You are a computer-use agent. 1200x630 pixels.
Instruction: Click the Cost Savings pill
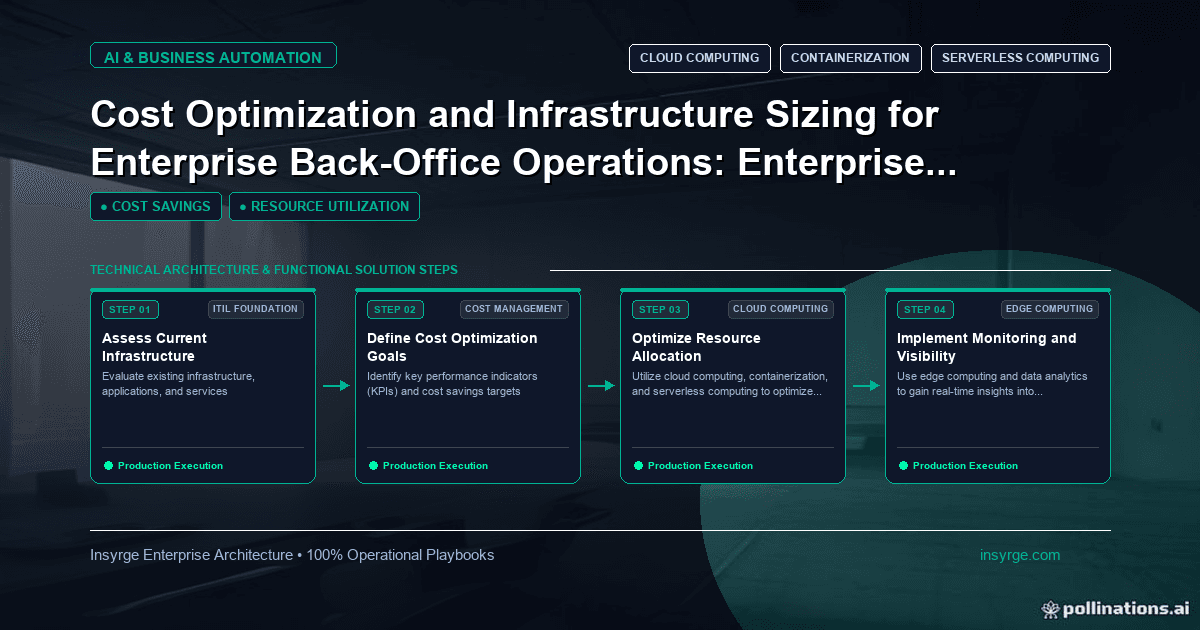point(156,206)
